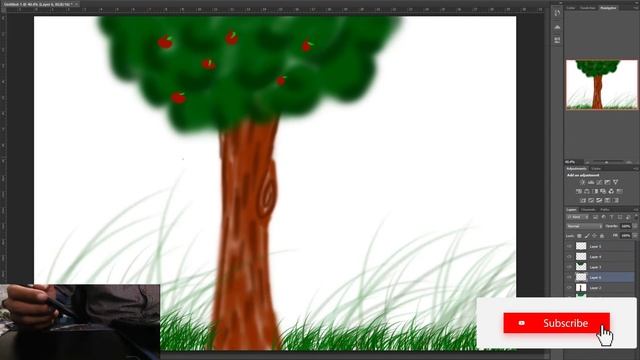Select Layer 4 in the Layers panel
Screen dimensions: 640x360
pos(600,256)
